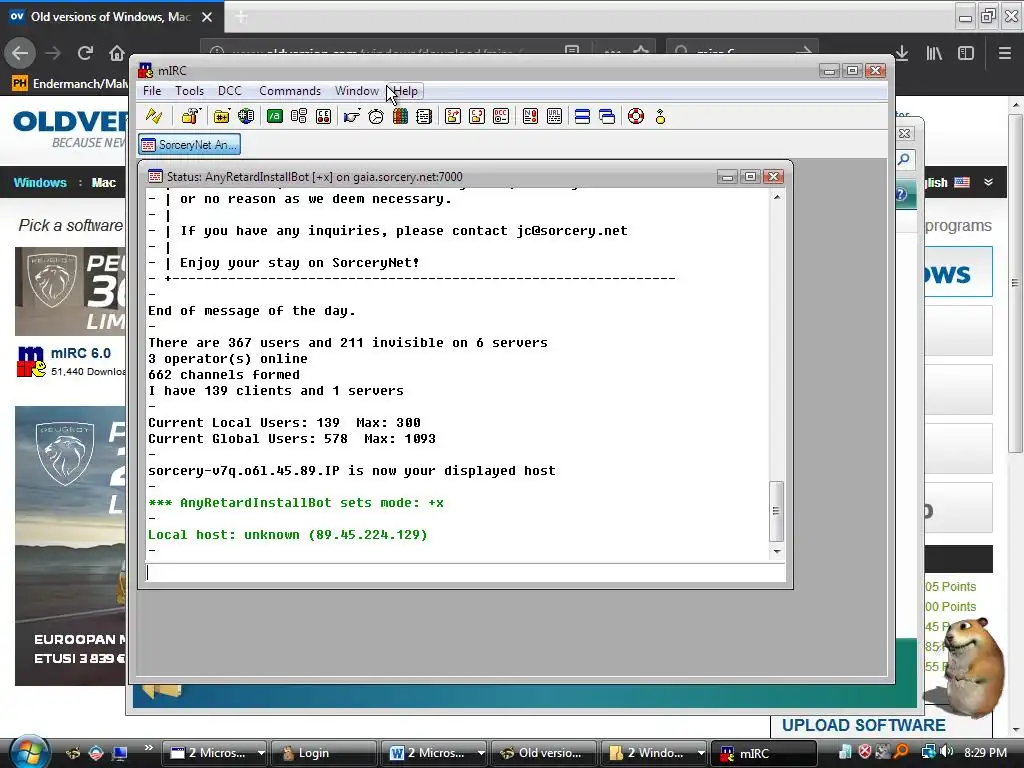Image resolution: width=1024 pixels, height=768 pixels.
Task: Close the Old versions of Windows tab
Action: coord(207,17)
